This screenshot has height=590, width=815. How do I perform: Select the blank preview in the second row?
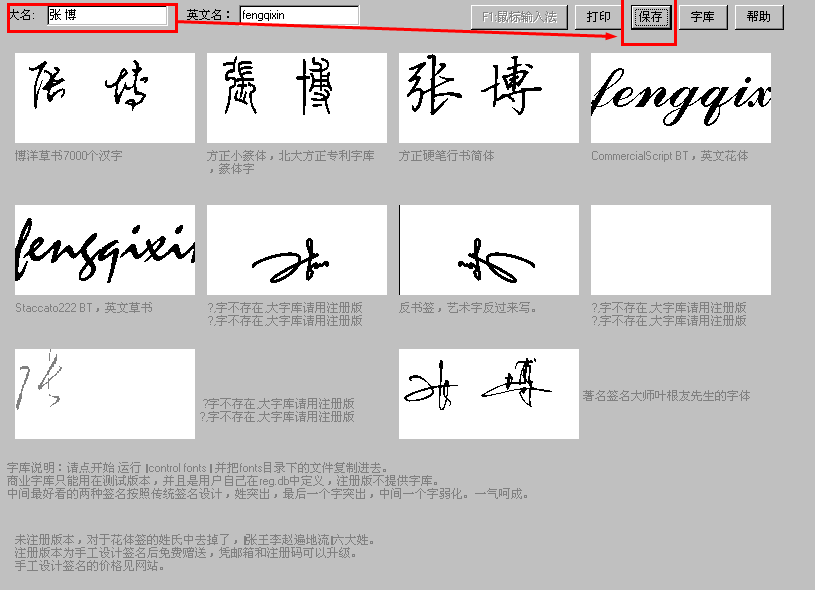tap(681, 250)
